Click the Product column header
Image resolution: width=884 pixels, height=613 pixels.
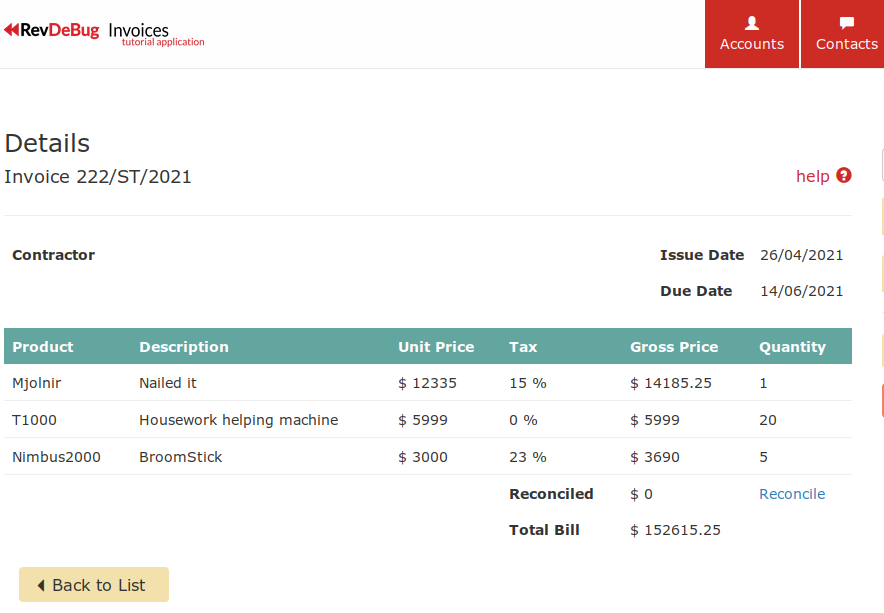click(x=43, y=347)
